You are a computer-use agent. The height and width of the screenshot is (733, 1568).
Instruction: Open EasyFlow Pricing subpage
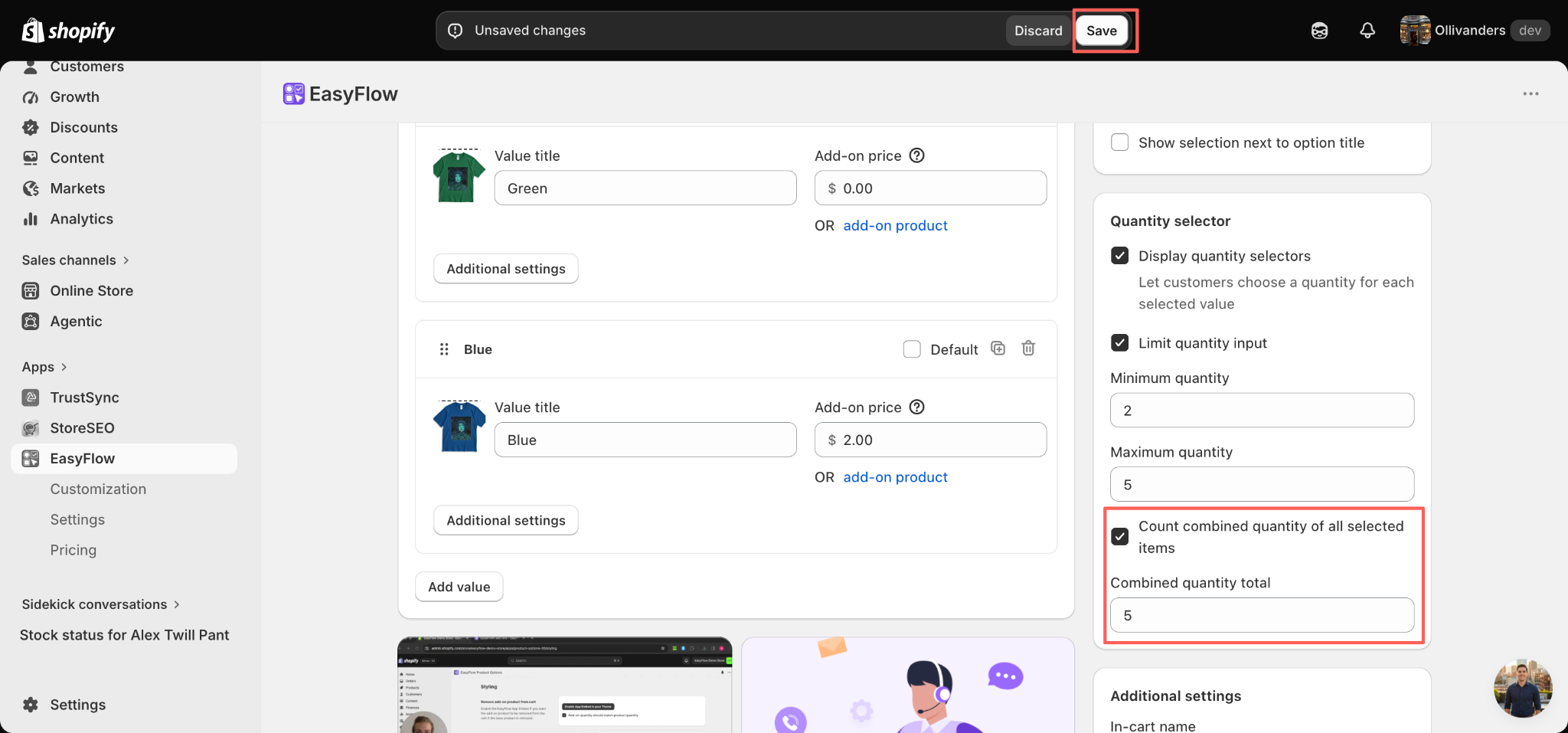click(73, 550)
